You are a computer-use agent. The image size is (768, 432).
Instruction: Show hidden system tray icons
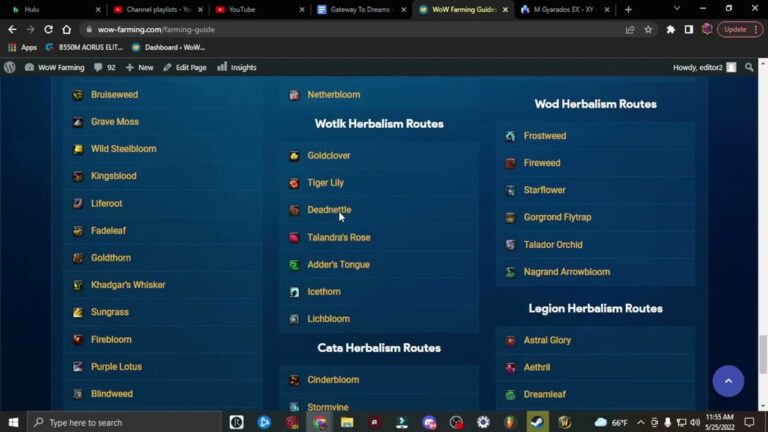pyautogui.click(x=641, y=422)
